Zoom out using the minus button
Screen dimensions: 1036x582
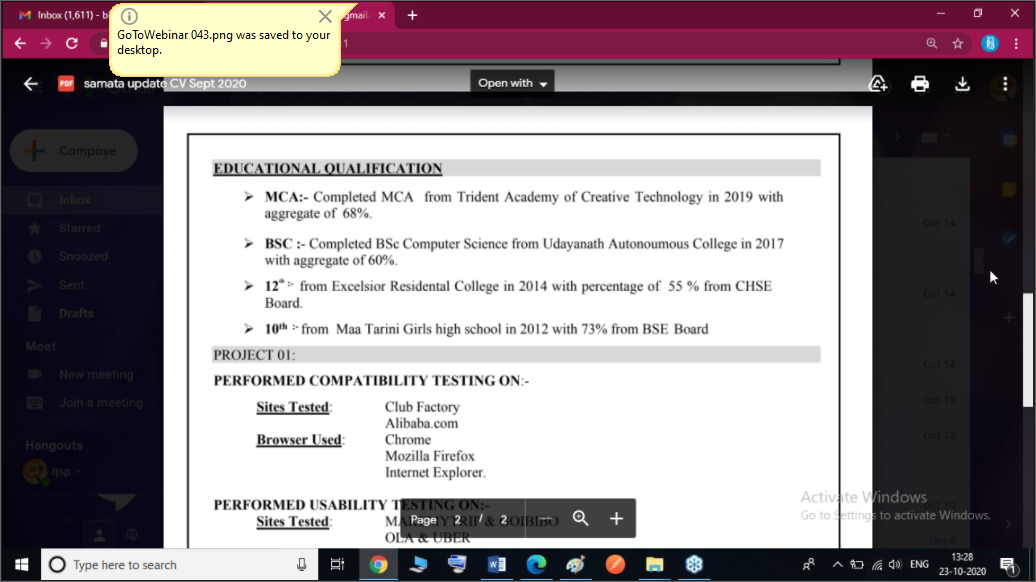[x=544, y=518]
